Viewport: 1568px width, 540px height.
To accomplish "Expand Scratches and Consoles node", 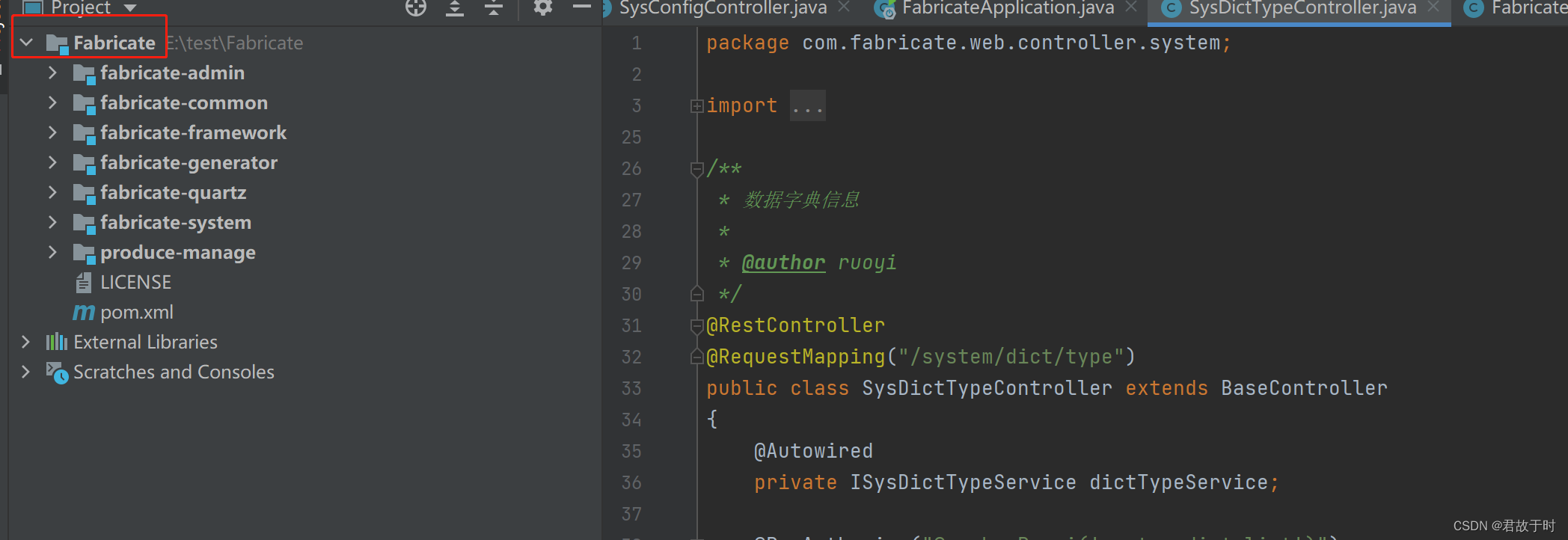I will [x=26, y=372].
